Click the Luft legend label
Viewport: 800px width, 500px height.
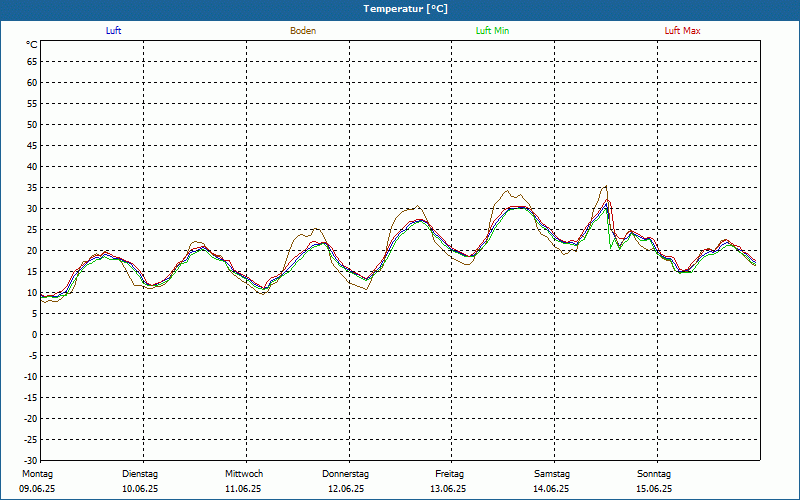113,31
